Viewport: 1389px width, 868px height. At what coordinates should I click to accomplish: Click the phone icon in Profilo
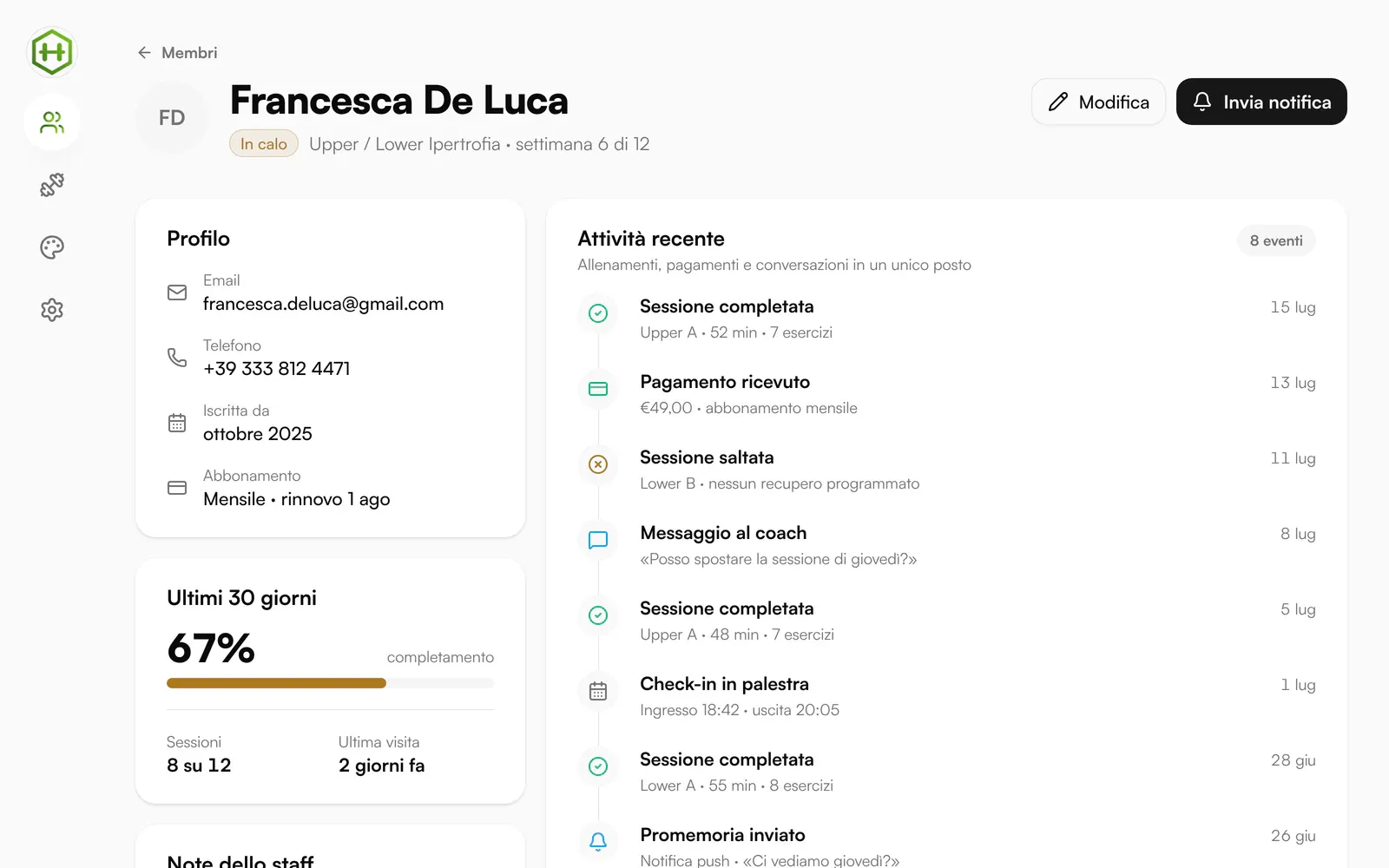pyautogui.click(x=177, y=358)
